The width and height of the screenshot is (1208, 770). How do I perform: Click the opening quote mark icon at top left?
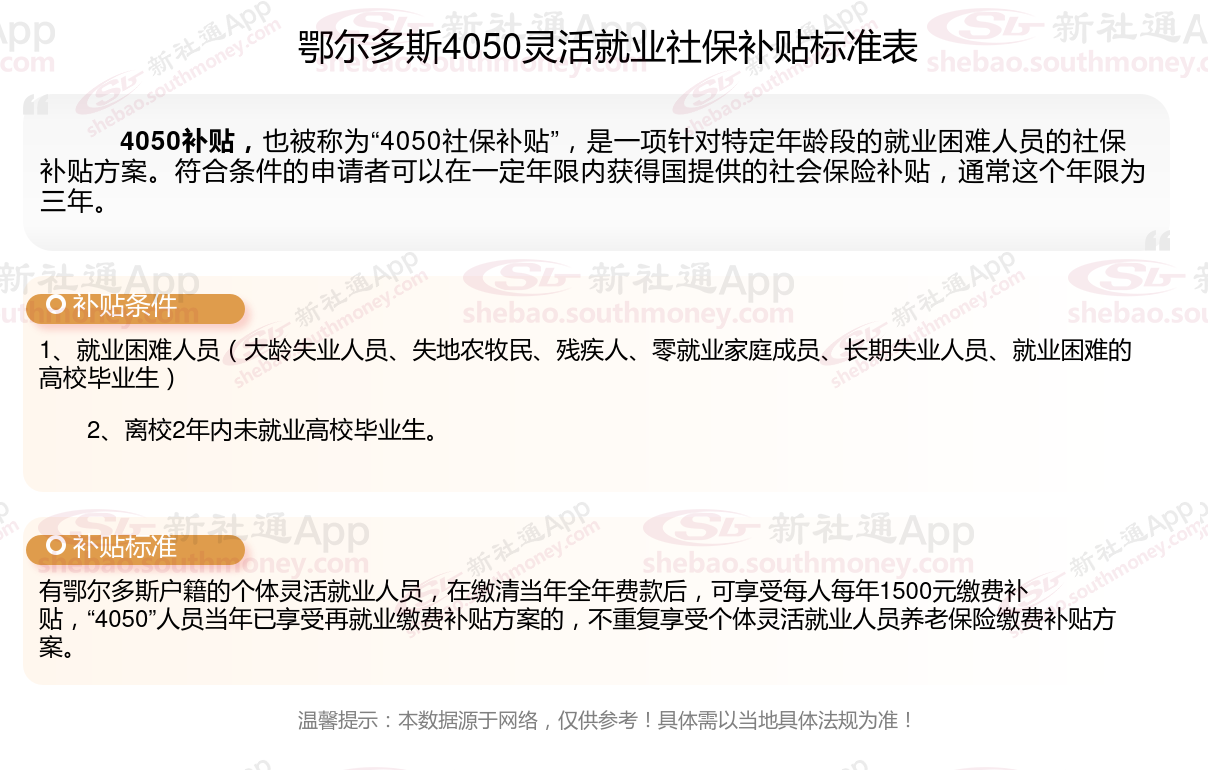(35, 106)
